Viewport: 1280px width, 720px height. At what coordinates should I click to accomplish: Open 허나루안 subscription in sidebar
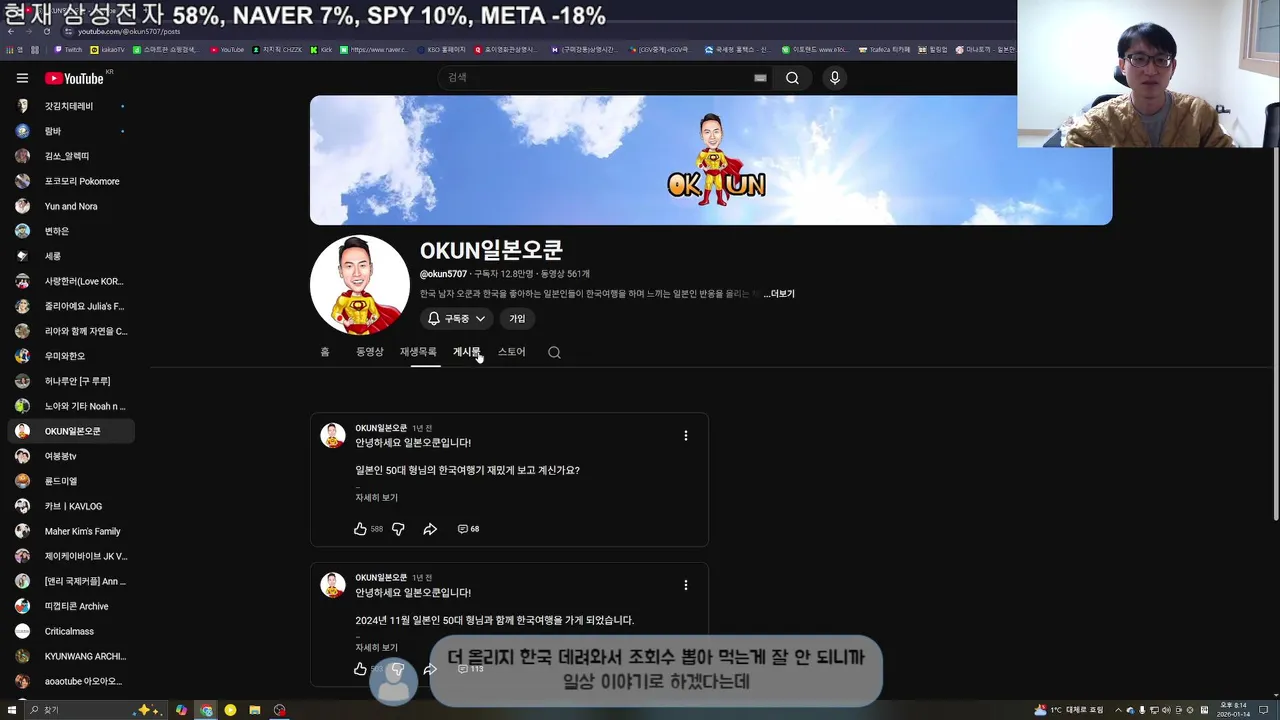[71, 381]
